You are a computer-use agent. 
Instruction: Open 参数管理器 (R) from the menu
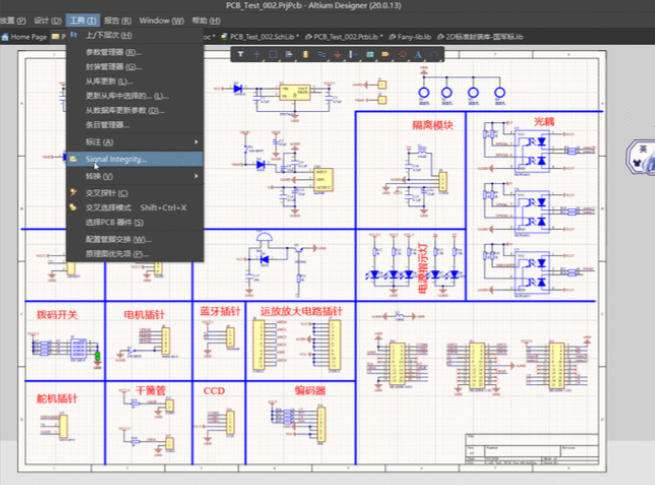pyautogui.click(x=135, y=52)
